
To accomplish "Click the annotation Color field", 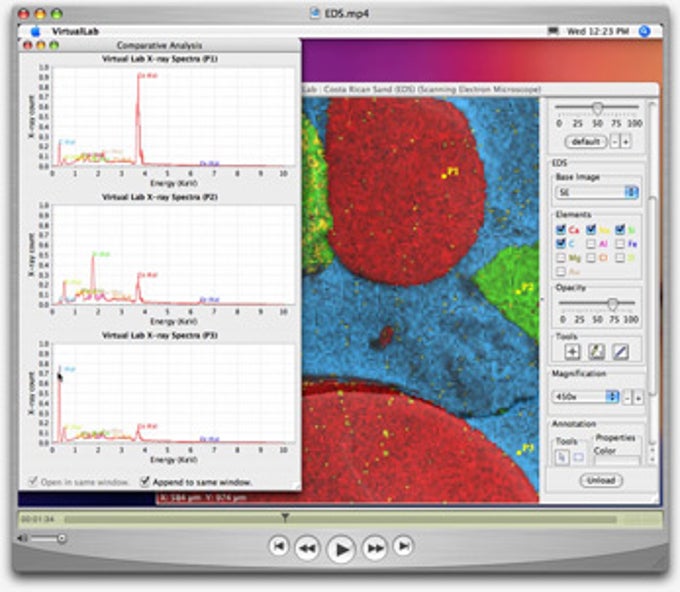I will pos(616,461).
